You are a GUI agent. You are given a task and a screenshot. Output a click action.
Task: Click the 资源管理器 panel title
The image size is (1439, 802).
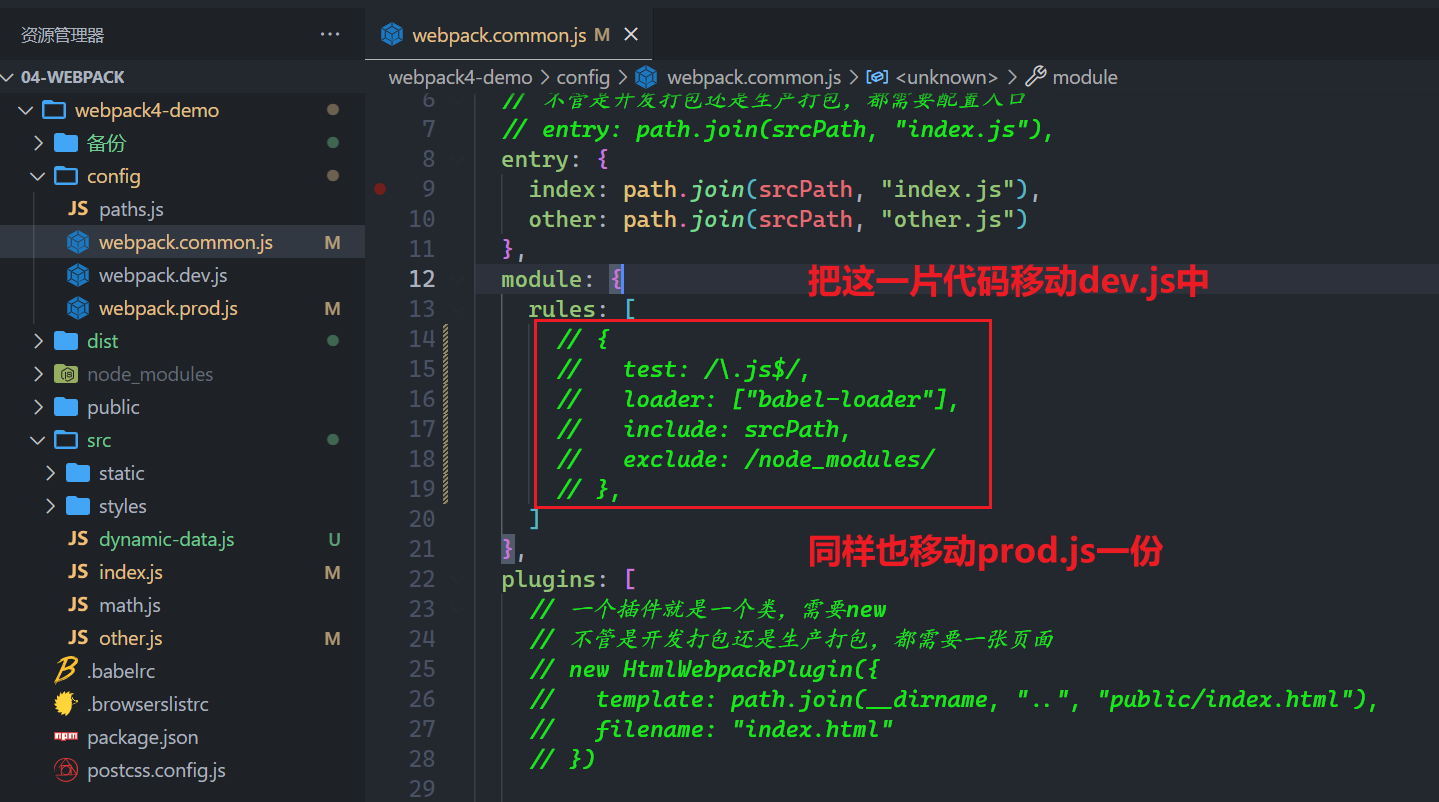(x=62, y=35)
